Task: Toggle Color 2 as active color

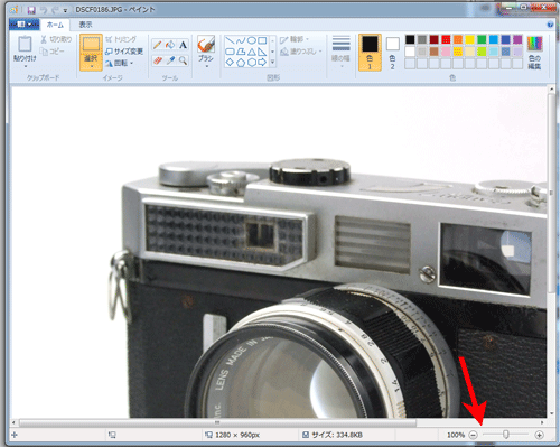Action: point(392,52)
